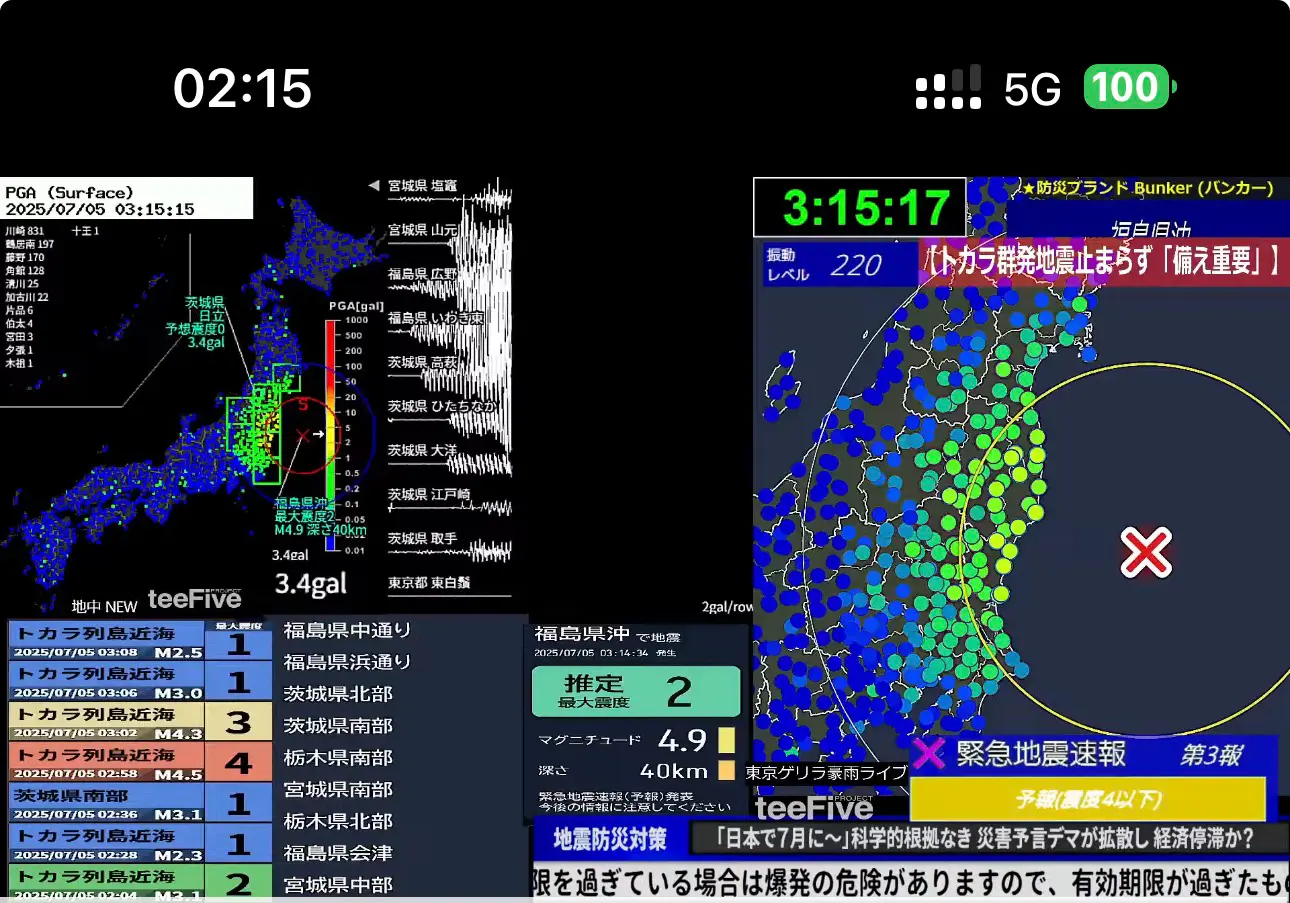Click the 地震防災対策 ticker label

tap(610, 838)
